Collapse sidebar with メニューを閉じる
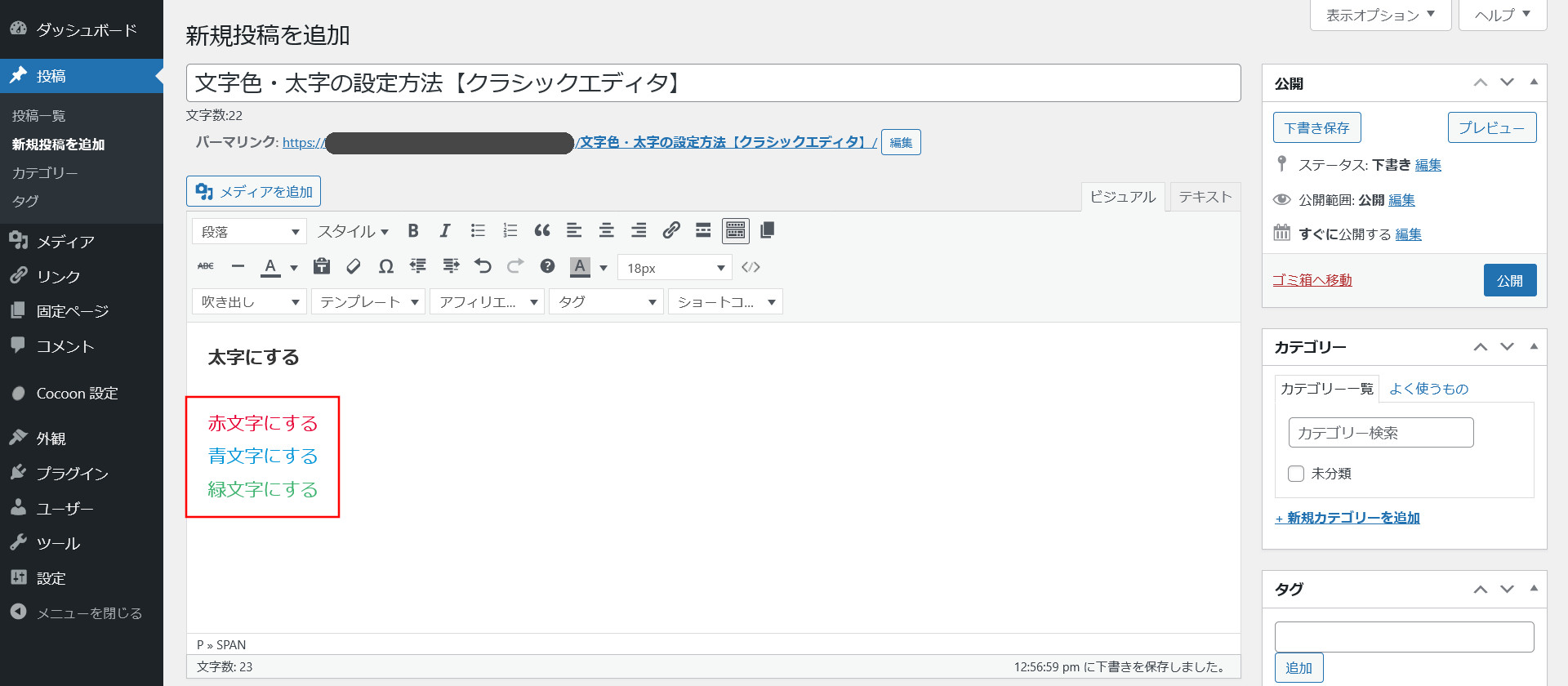The image size is (1568, 686). (x=82, y=613)
